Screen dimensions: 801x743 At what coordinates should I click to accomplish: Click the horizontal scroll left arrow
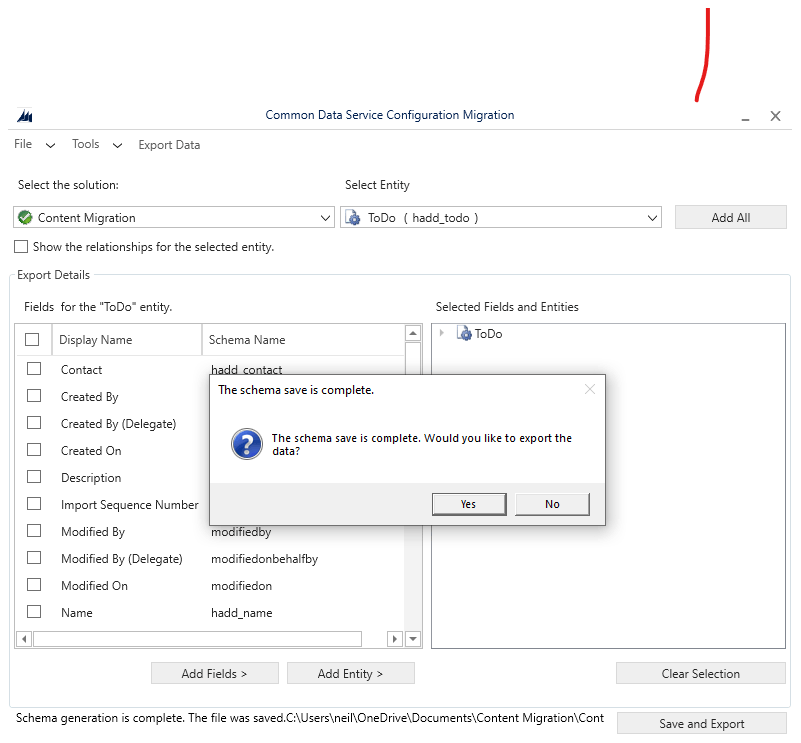(25, 639)
